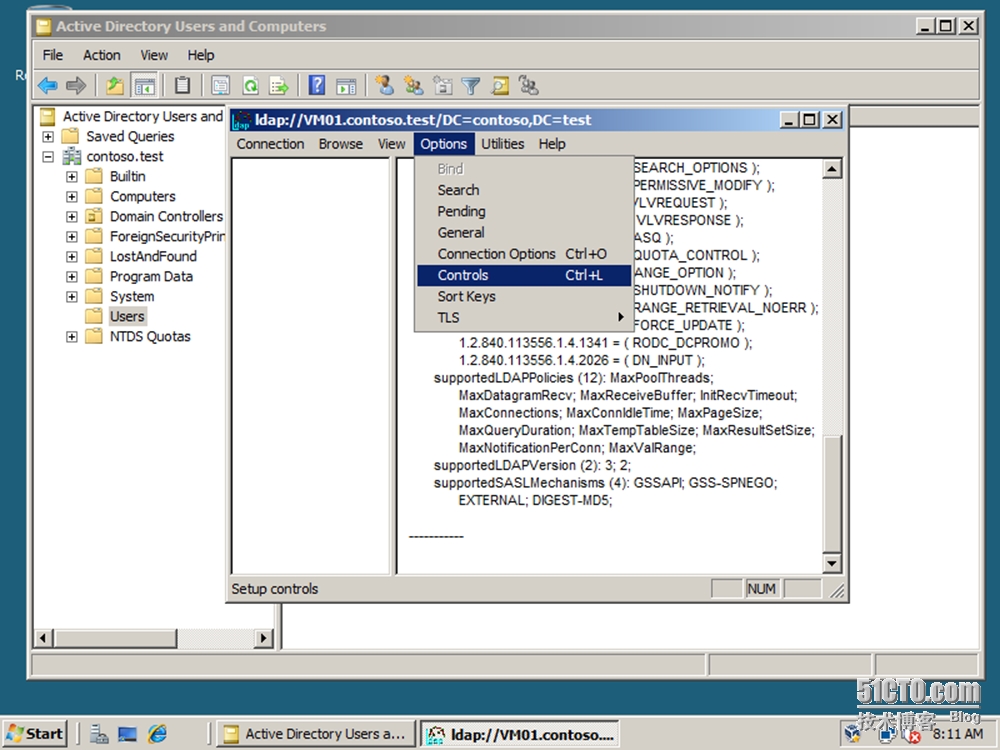The width and height of the screenshot is (1000, 750).
Task: Expand the ForeignSecurityPrincipals node
Action: [x=71, y=237]
